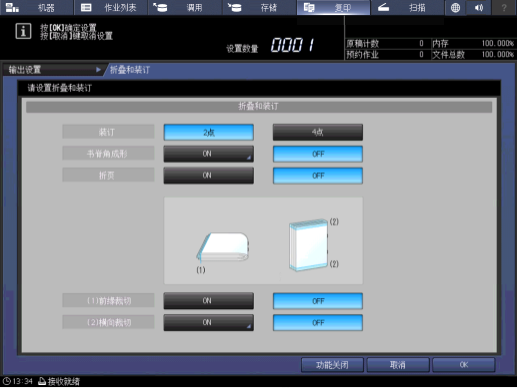
Task: Click the 书脊角成形 row label
Action: [x=108, y=154]
